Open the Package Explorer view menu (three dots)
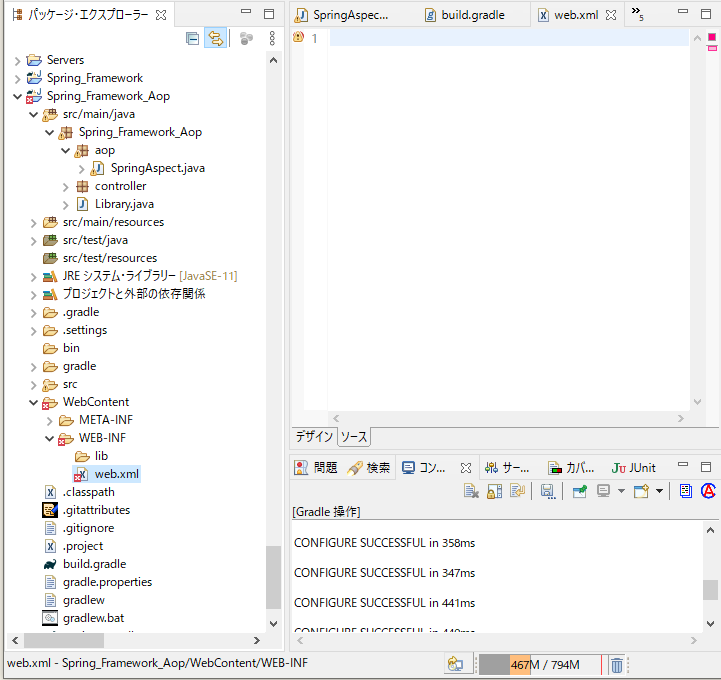Screen dimensions: 721x680 [272, 39]
